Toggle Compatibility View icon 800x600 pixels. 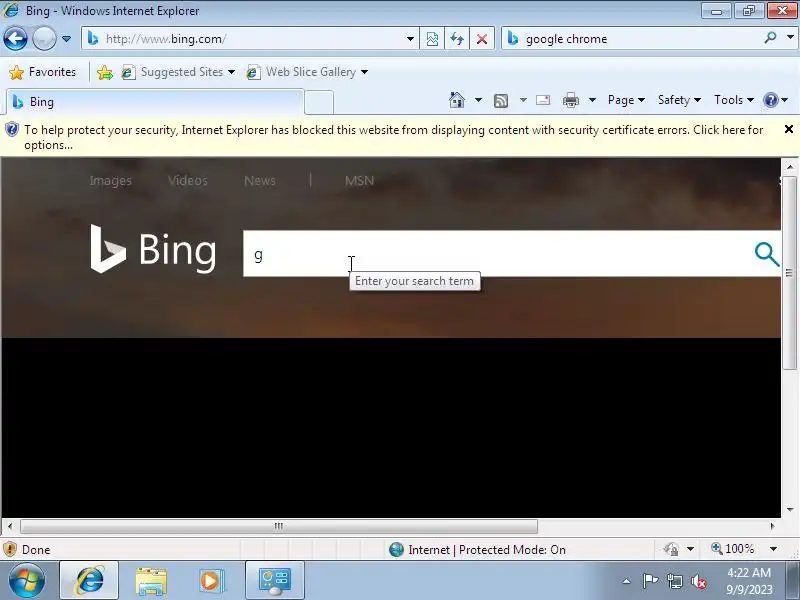(x=432, y=39)
